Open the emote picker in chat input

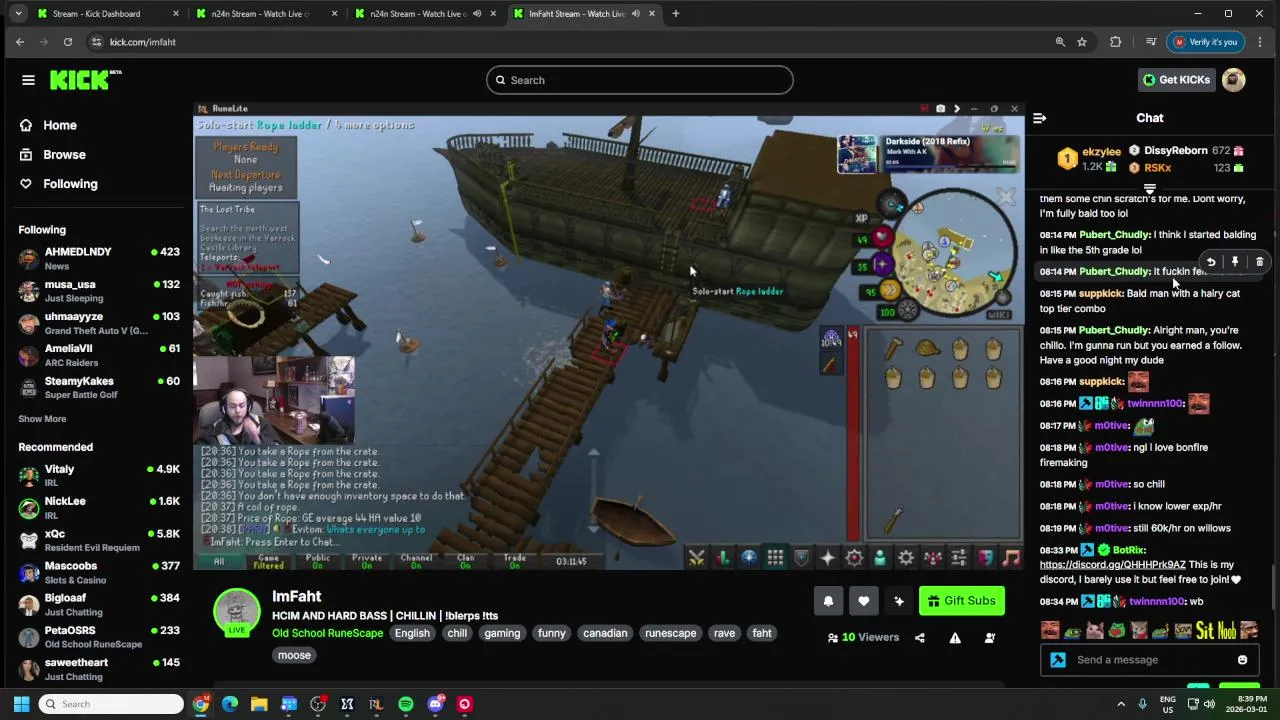1242,660
